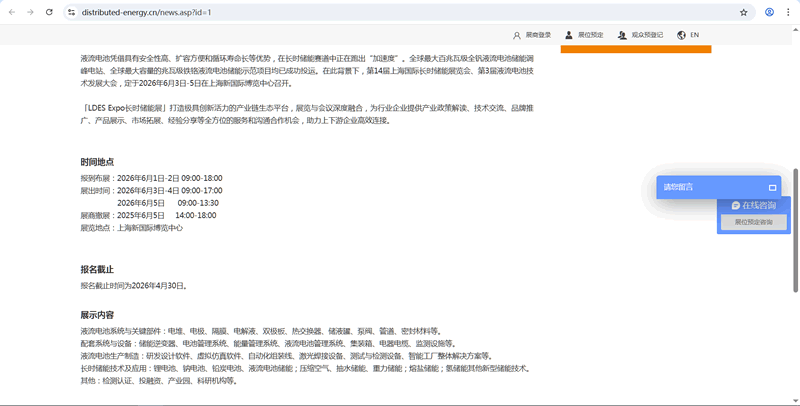Open the Chrome profile avatar
Image resolution: width=800 pixels, height=406 pixels.
769,12
